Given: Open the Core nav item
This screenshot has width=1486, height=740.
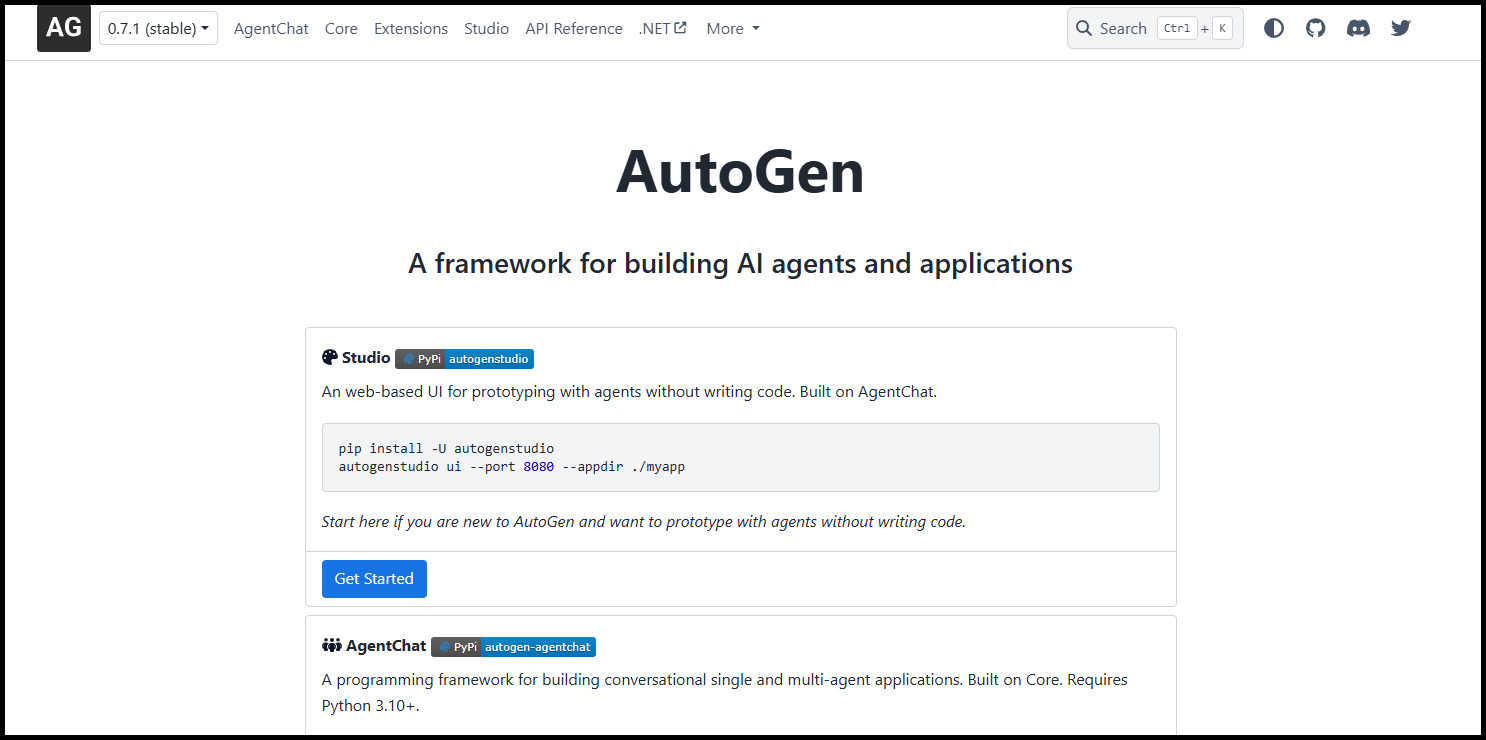Looking at the screenshot, I should tap(341, 29).
